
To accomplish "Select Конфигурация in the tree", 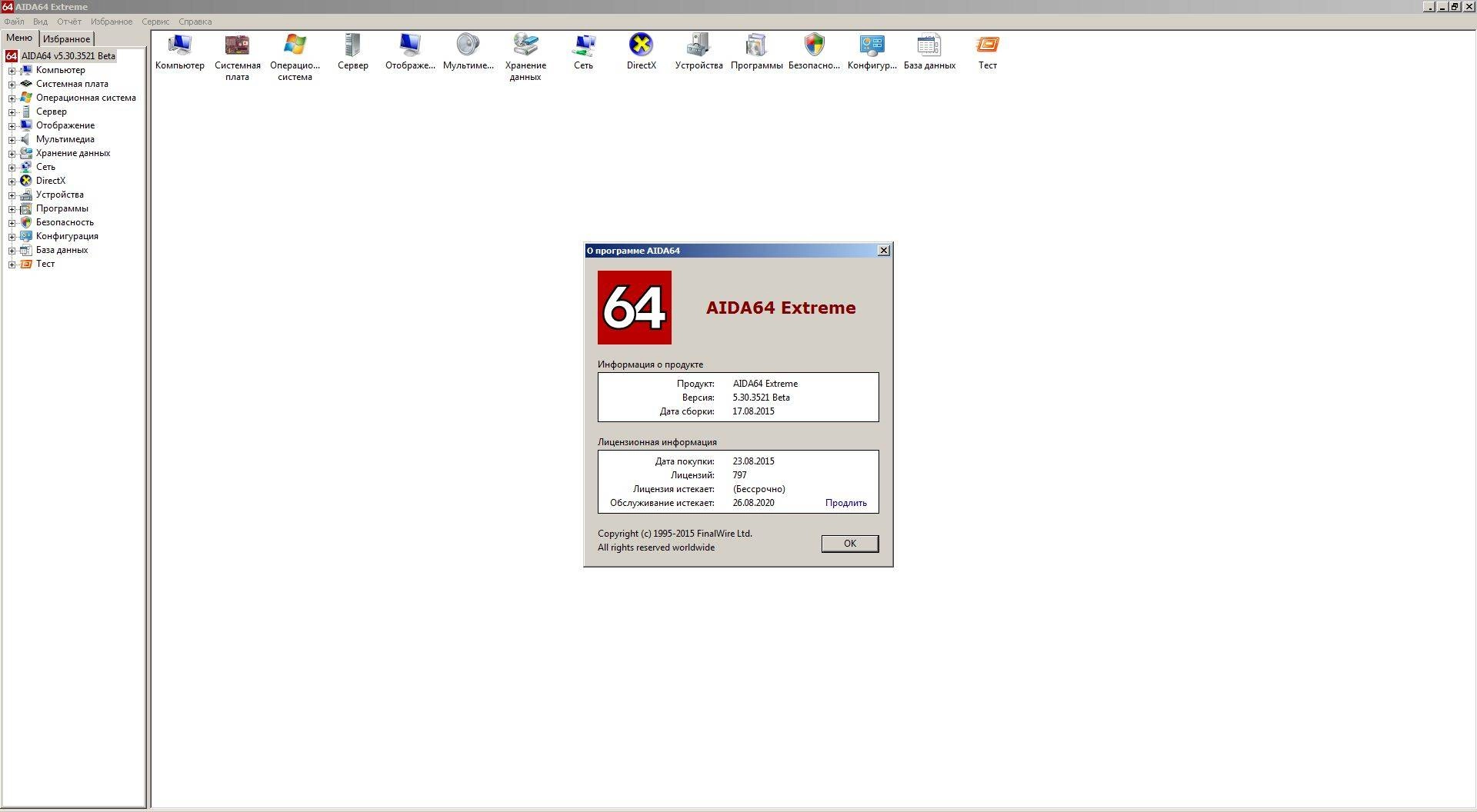I will 67,236.
